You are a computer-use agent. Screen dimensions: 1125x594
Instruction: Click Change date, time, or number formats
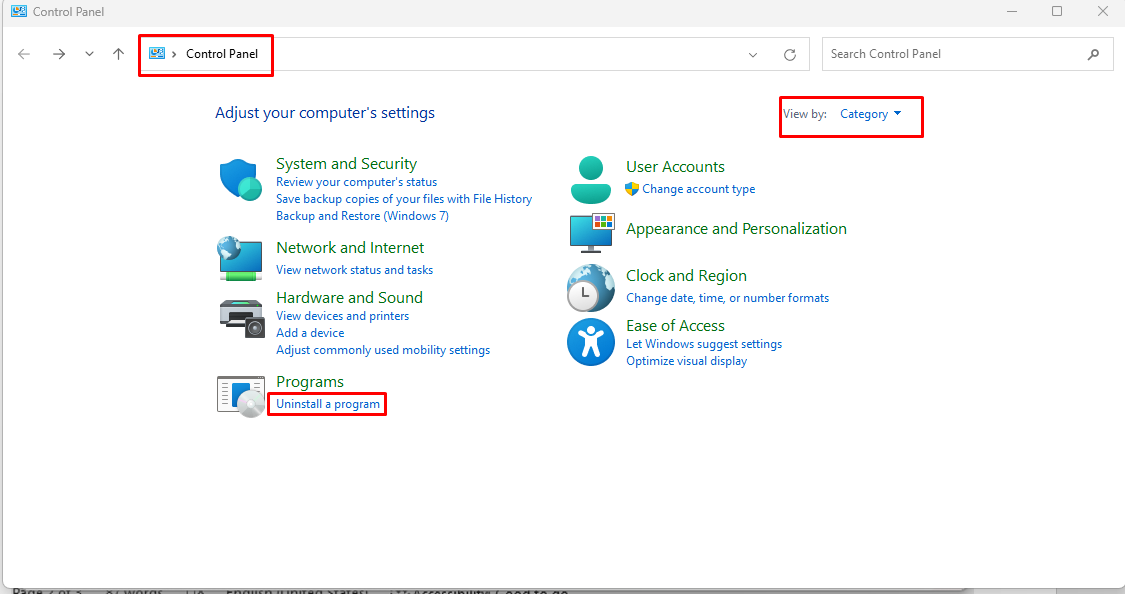tap(728, 298)
